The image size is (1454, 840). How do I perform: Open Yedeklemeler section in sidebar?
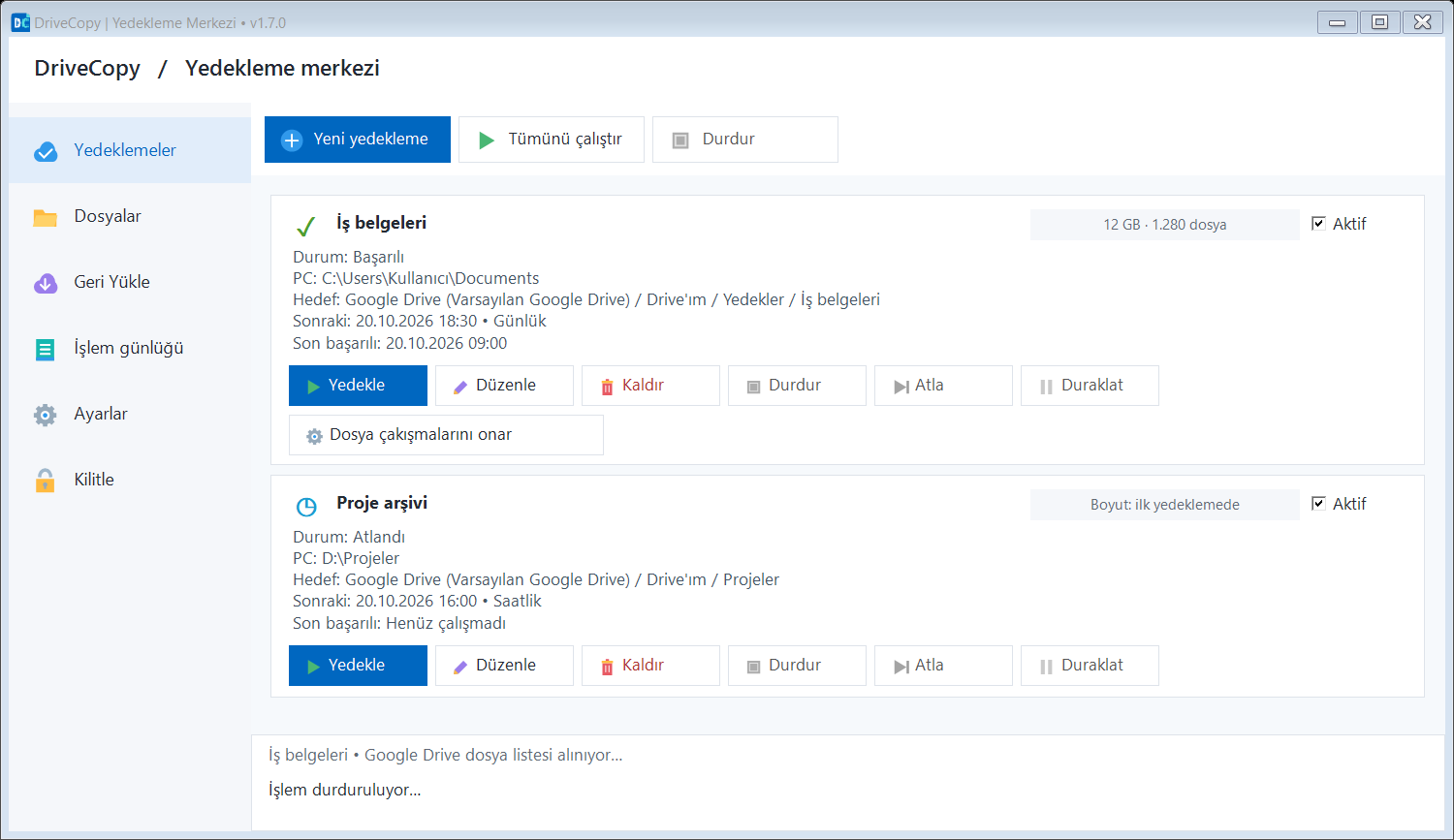click(130, 150)
